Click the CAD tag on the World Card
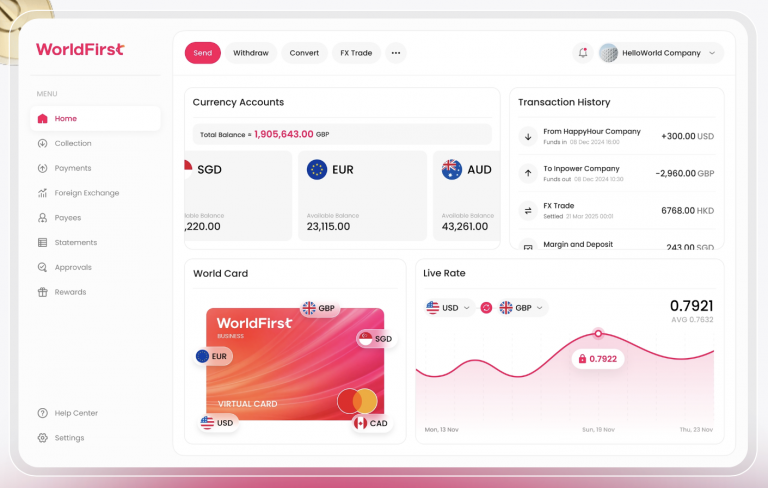This screenshot has width=768, height=488. coord(372,423)
